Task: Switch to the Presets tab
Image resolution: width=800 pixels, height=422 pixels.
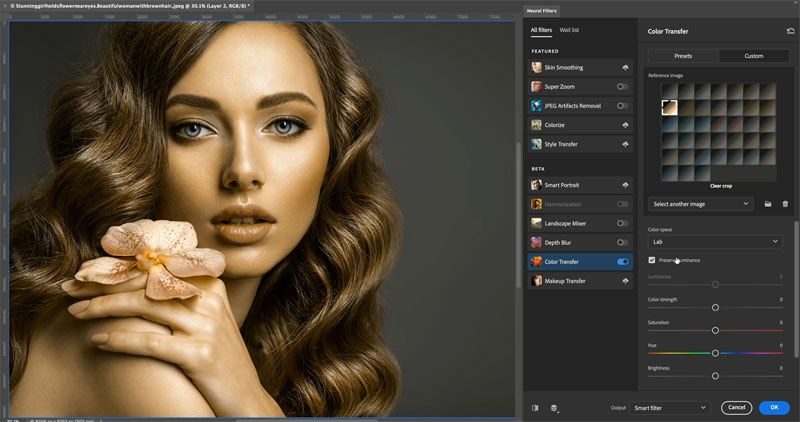Action: point(683,56)
